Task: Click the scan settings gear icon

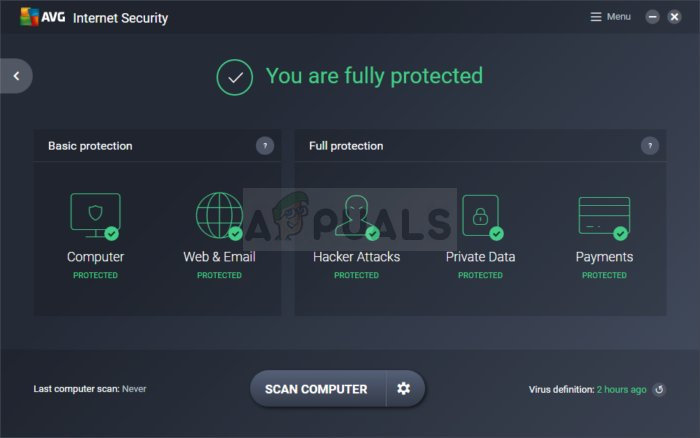Action: pyautogui.click(x=404, y=389)
